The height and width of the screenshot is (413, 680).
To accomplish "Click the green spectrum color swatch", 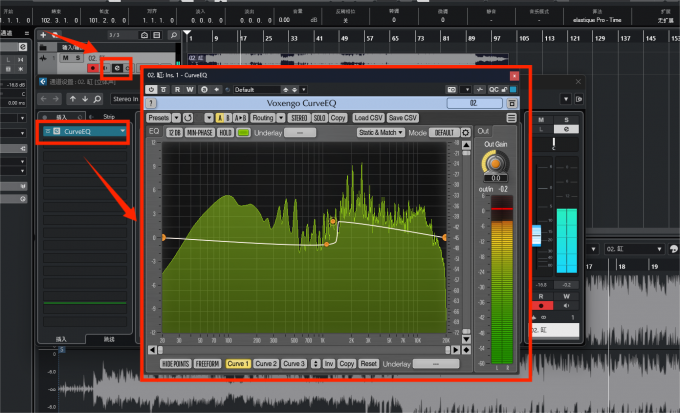I will (243, 133).
